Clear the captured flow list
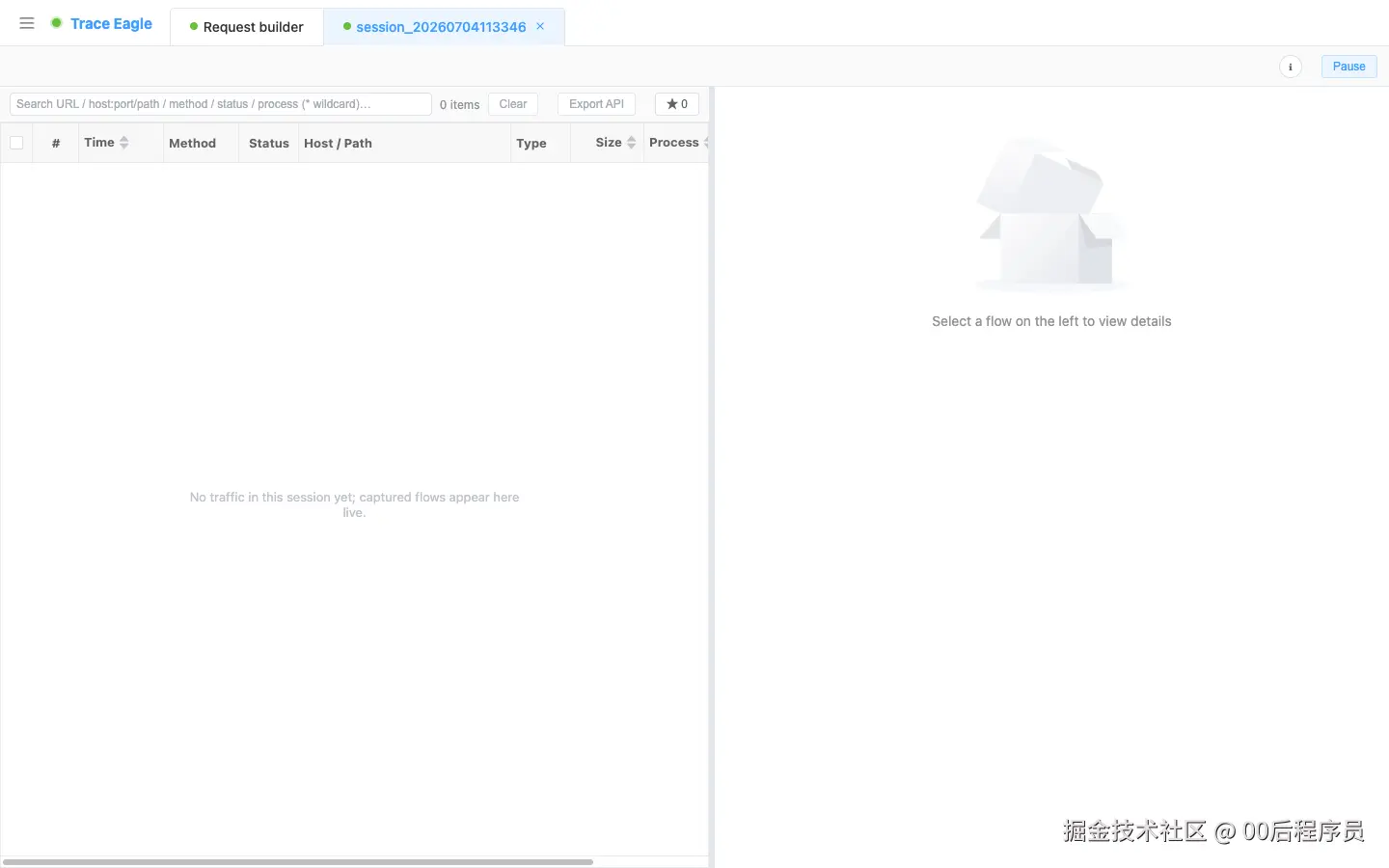The width and height of the screenshot is (1389, 868). [513, 104]
